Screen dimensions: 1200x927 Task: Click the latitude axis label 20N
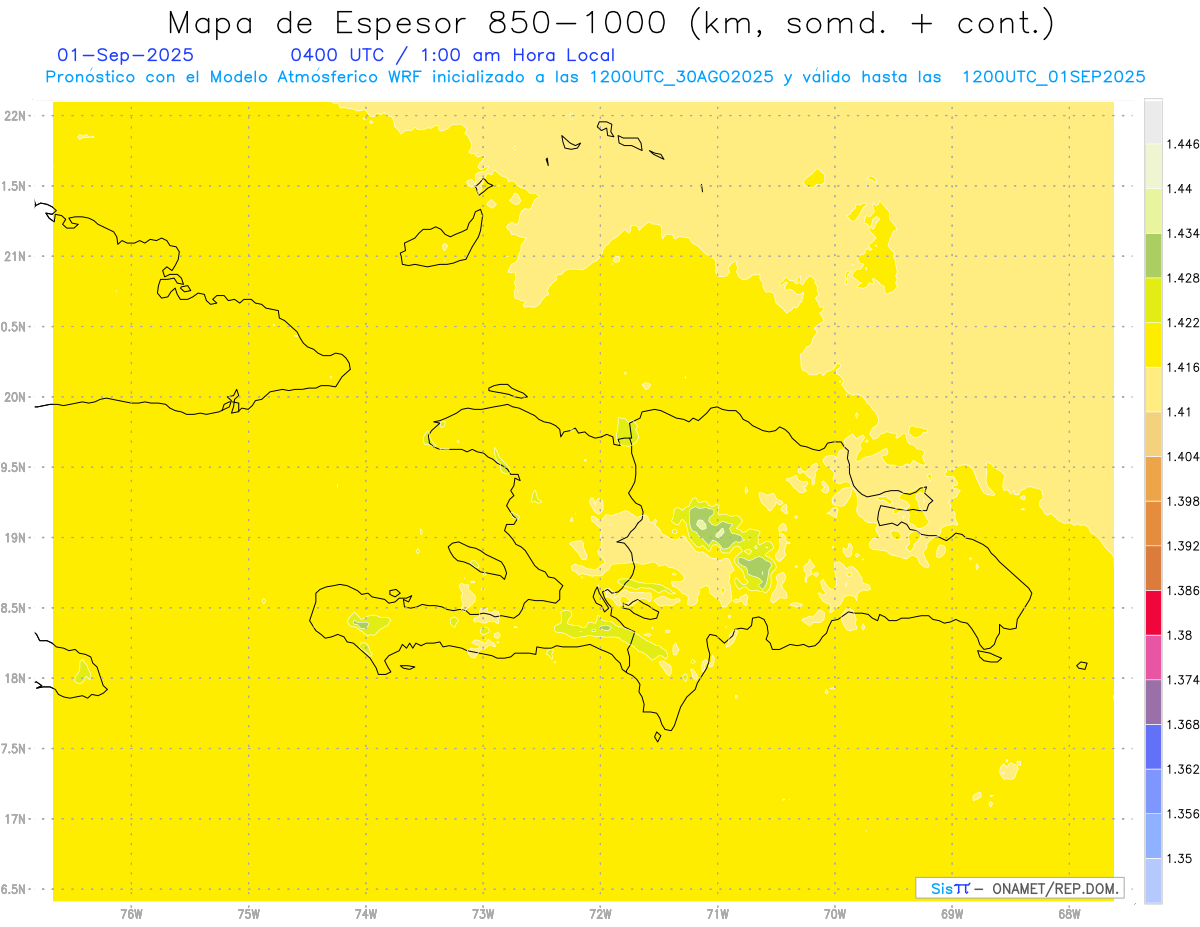(17, 397)
